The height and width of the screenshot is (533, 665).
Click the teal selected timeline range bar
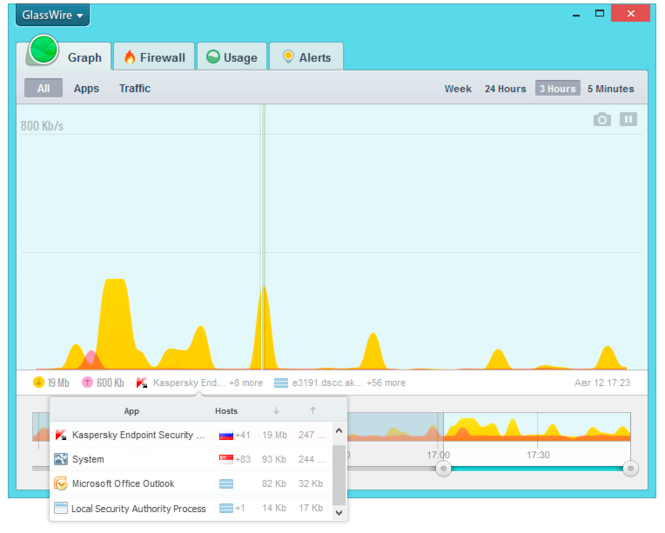tap(537, 469)
